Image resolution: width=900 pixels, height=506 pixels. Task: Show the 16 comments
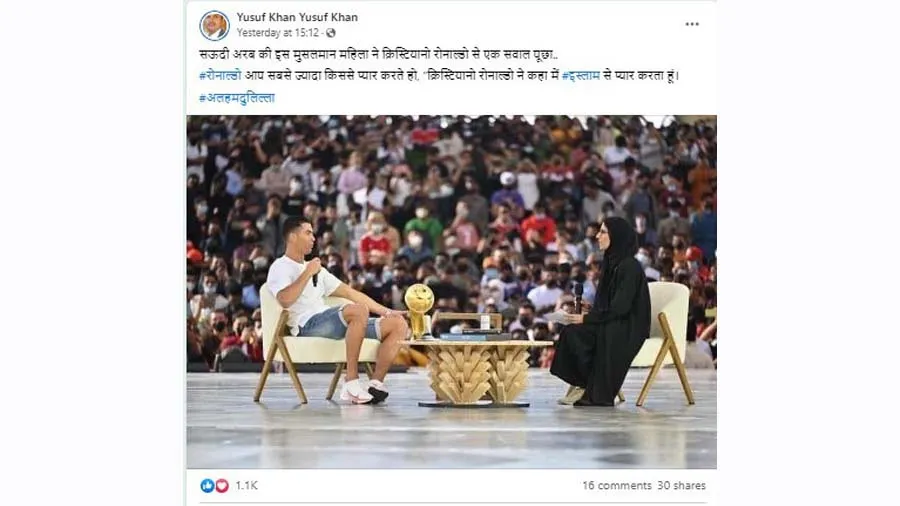tap(616, 485)
